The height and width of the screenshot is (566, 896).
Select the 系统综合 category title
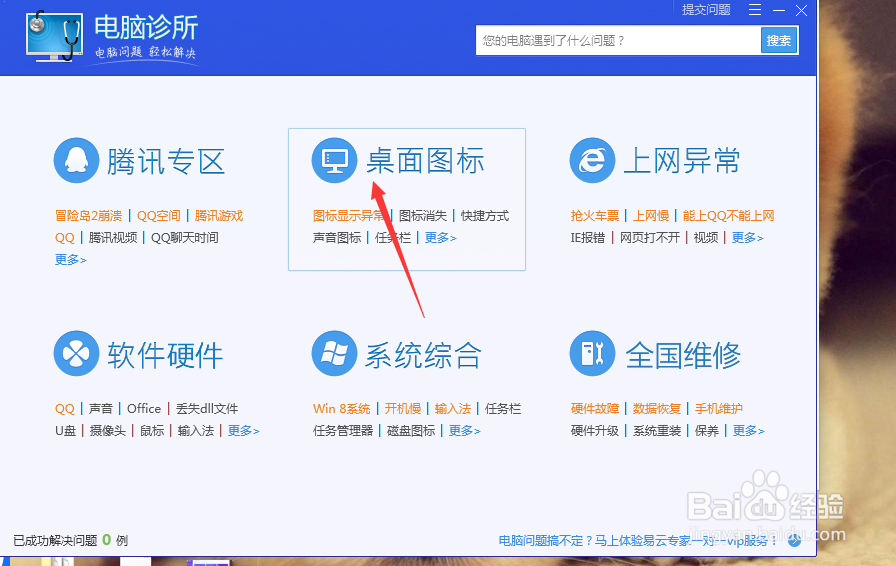(423, 355)
